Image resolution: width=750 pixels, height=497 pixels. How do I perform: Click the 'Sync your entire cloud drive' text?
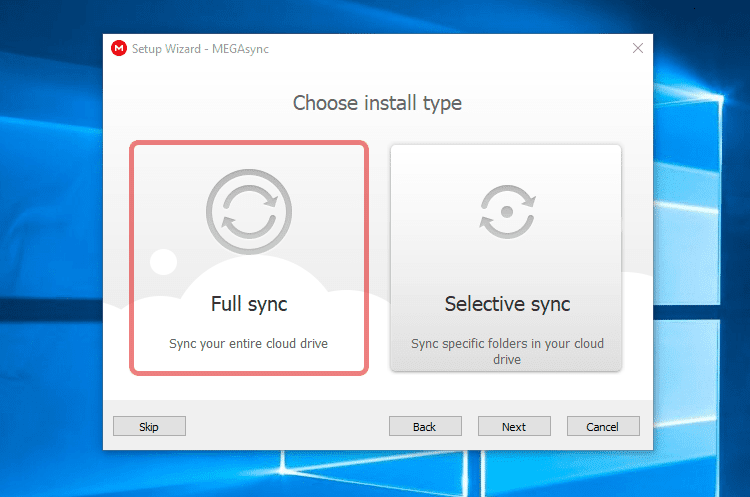coord(248,344)
